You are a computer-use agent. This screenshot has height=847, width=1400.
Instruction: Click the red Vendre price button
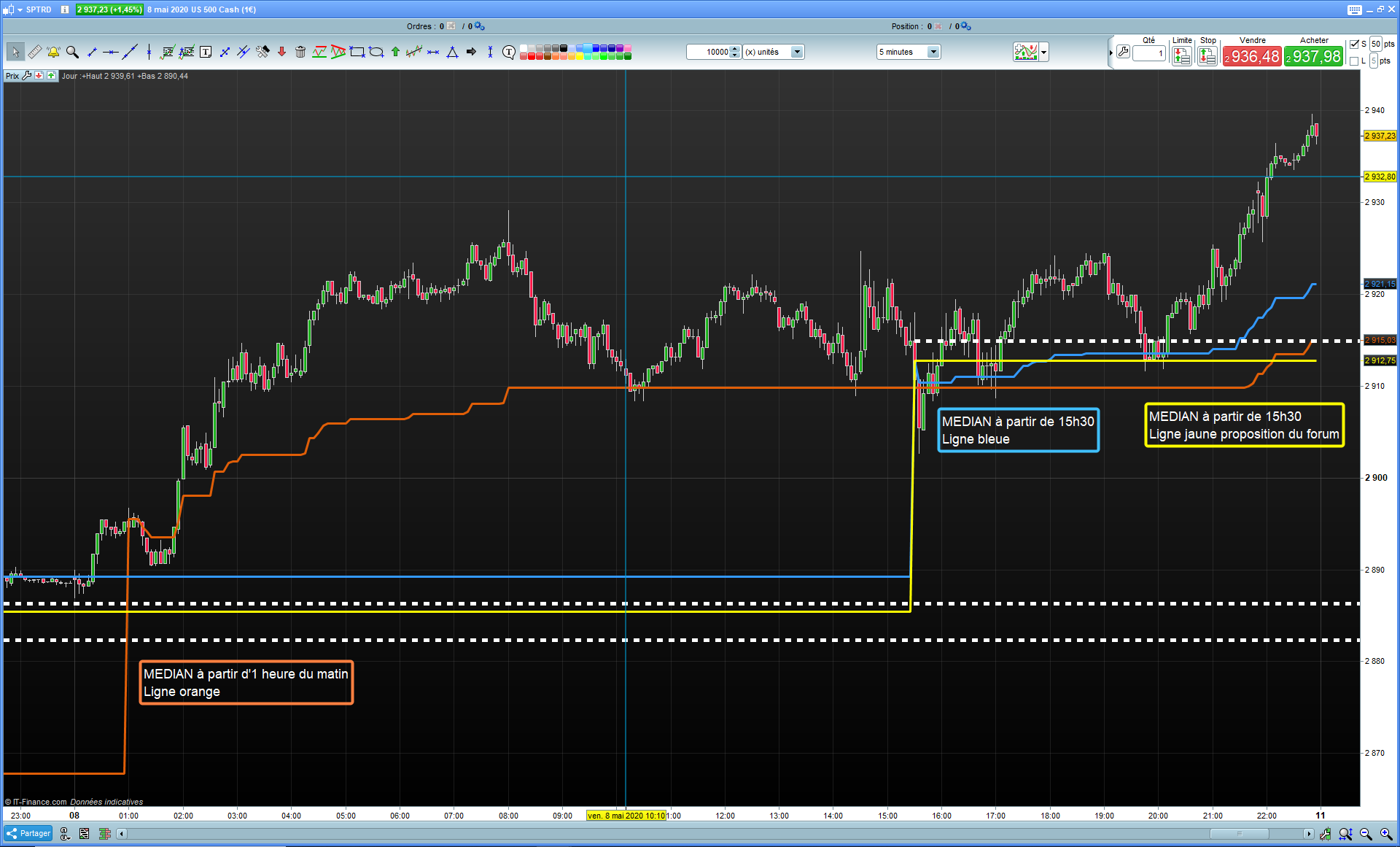coord(1252,56)
